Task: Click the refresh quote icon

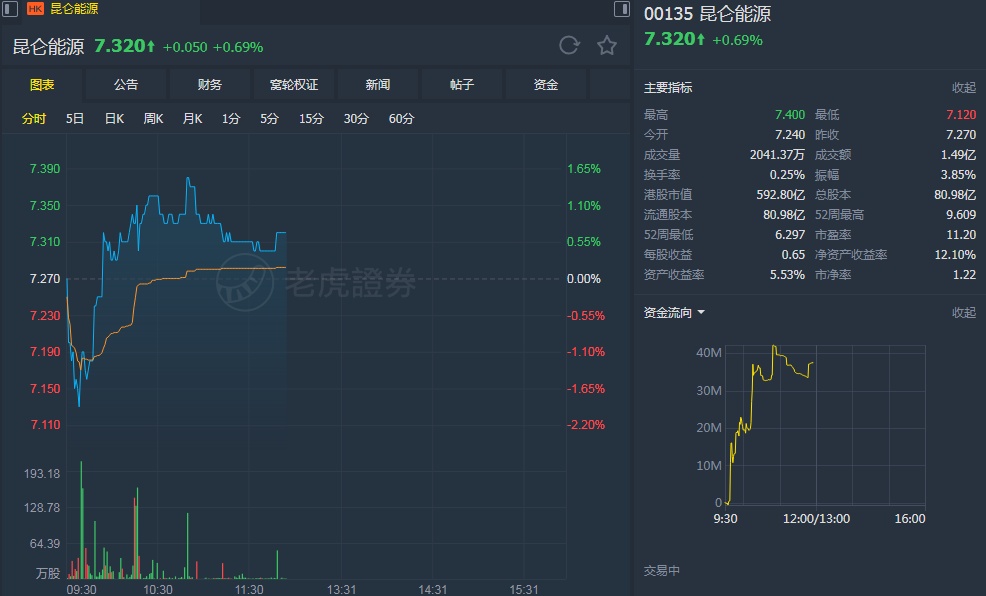Action: (x=569, y=45)
